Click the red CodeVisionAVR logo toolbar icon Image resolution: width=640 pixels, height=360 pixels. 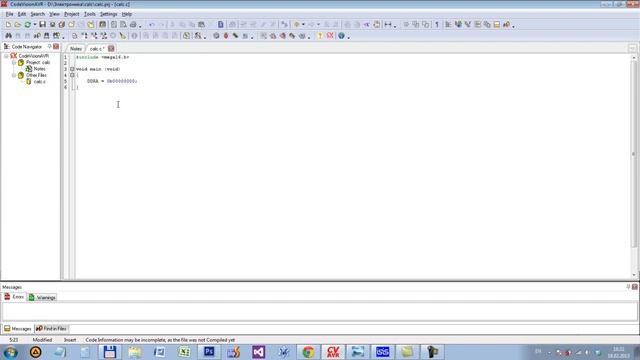330,36
